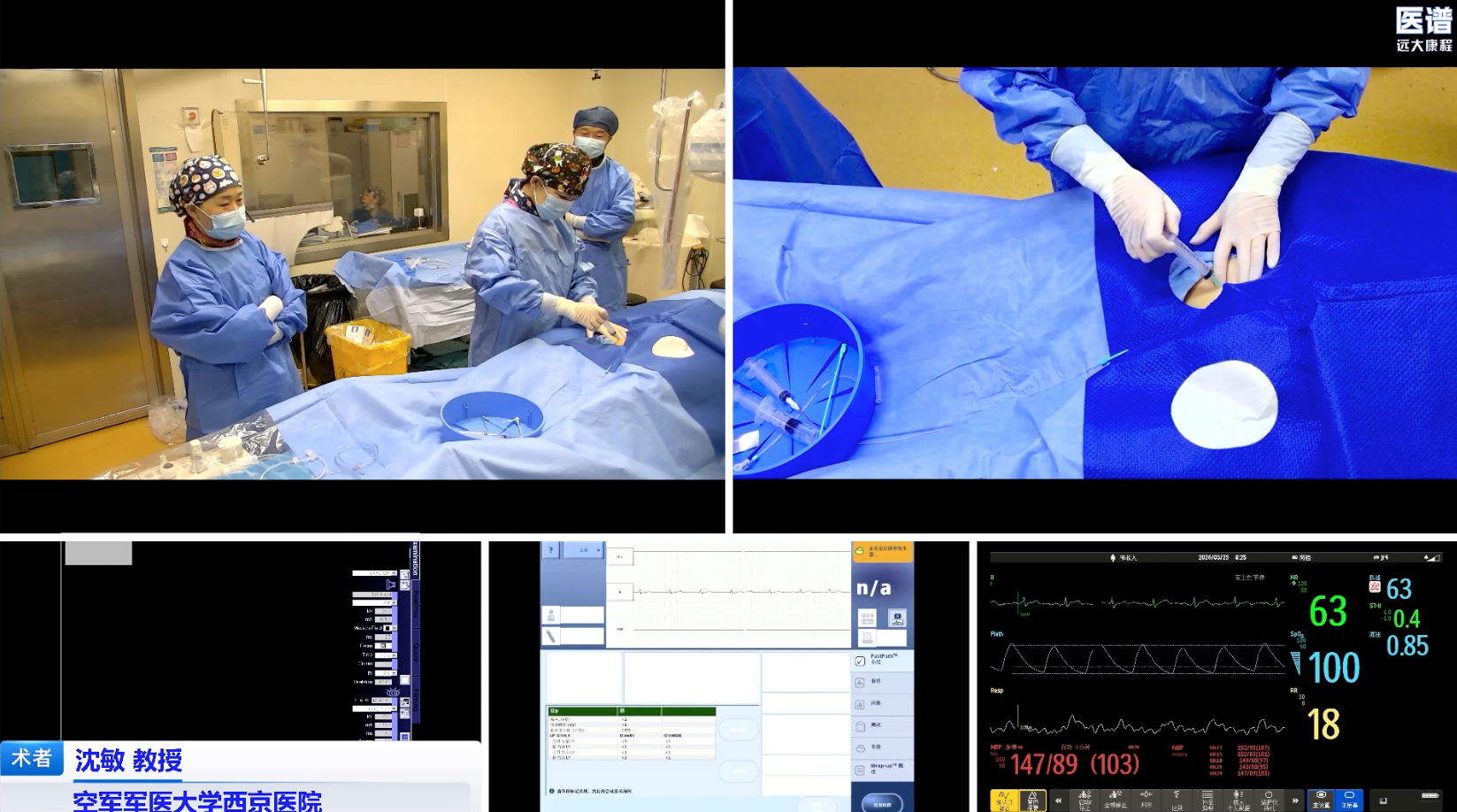Tap the alarm-off bell icon beside pulse
This screenshot has height=812, width=1457.
tap(1375, 586)
